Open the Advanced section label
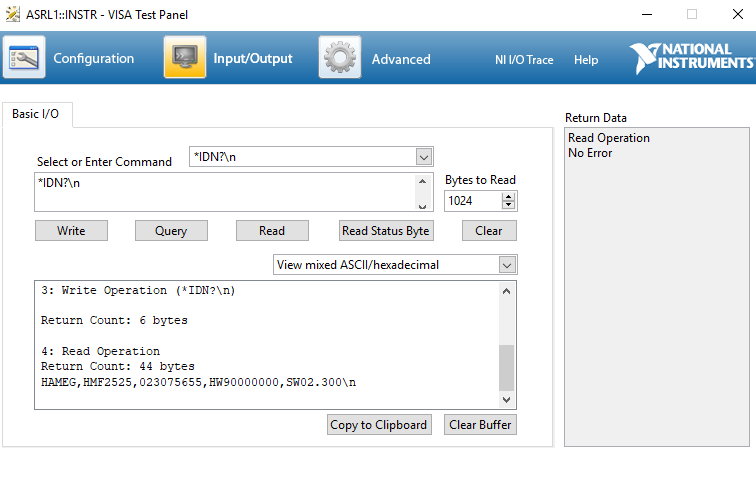Viewport: 756px width, 483px height. [401, 59]
